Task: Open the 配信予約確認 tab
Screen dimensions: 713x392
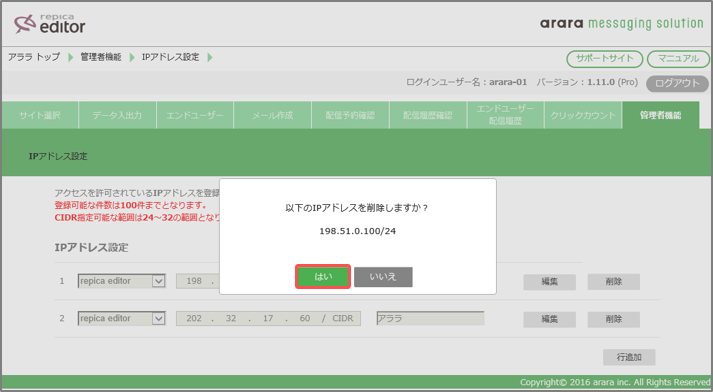Action: click(350, 116)
